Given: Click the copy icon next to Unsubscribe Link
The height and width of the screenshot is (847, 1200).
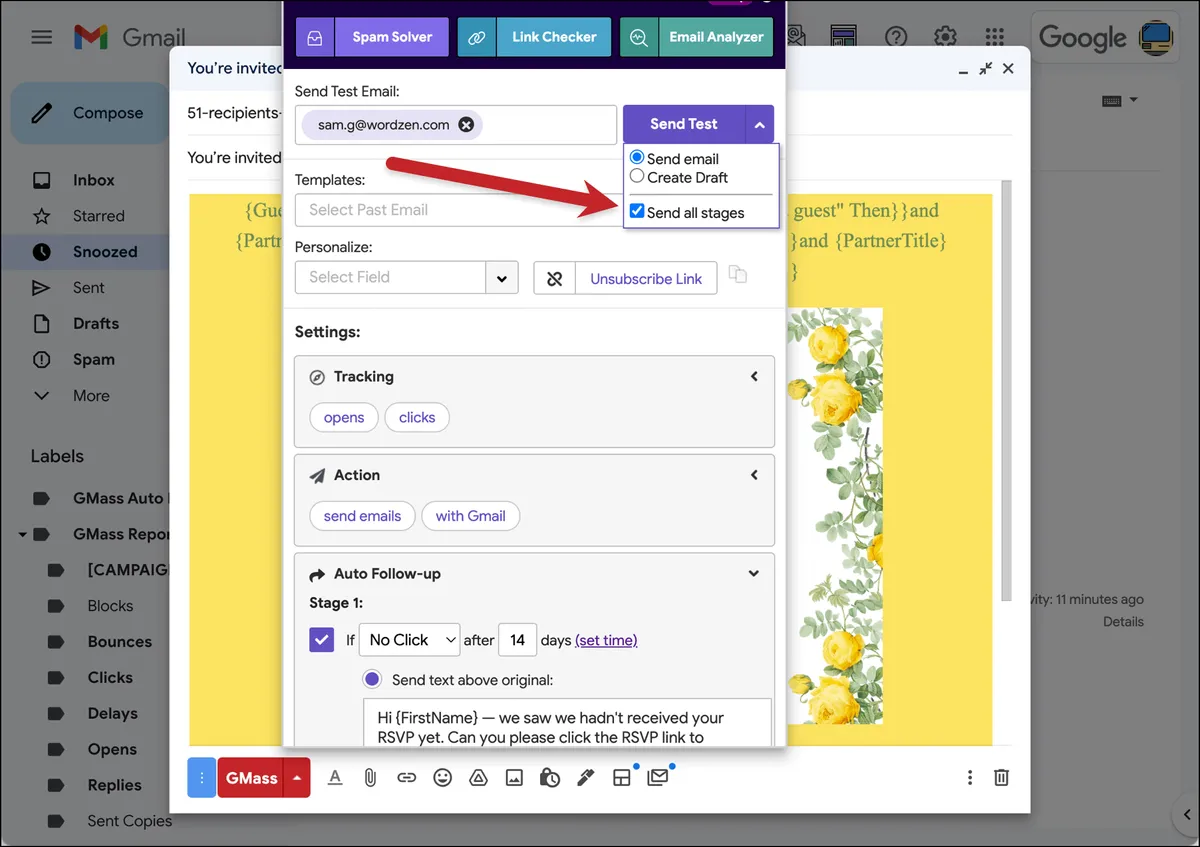Looking at the screenshot, I should point(738,275).
